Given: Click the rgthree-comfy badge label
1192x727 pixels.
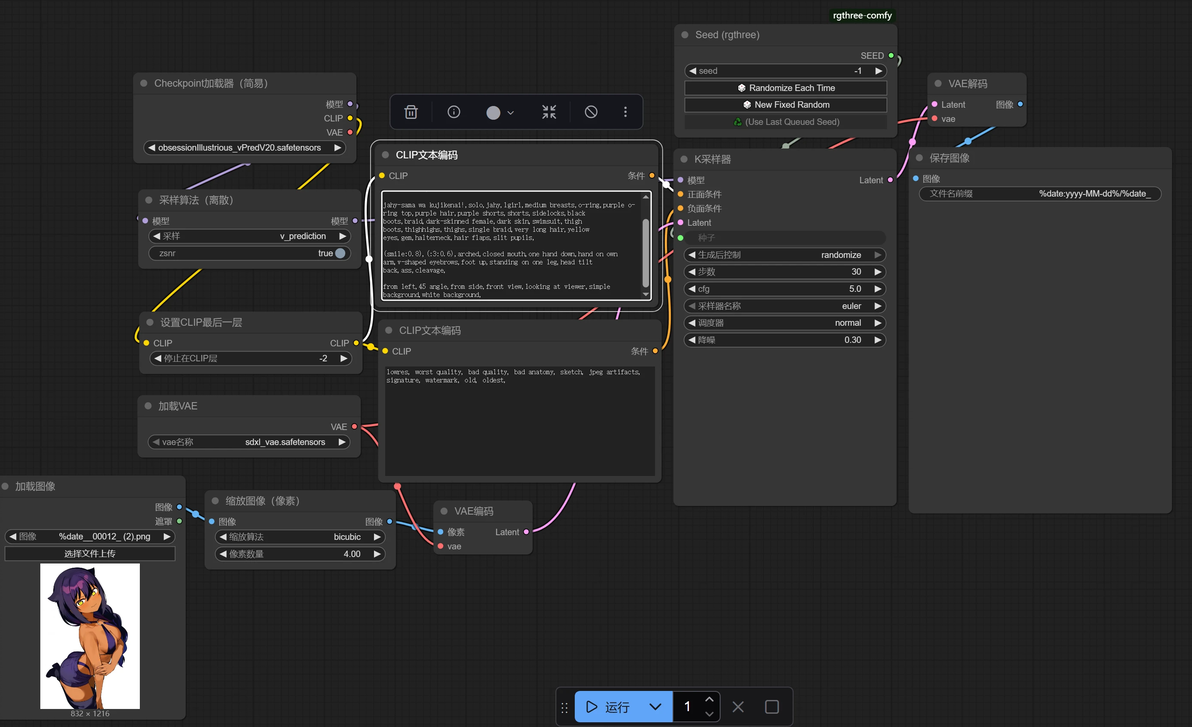Looking at the screenshot, I should pos(862,15).
